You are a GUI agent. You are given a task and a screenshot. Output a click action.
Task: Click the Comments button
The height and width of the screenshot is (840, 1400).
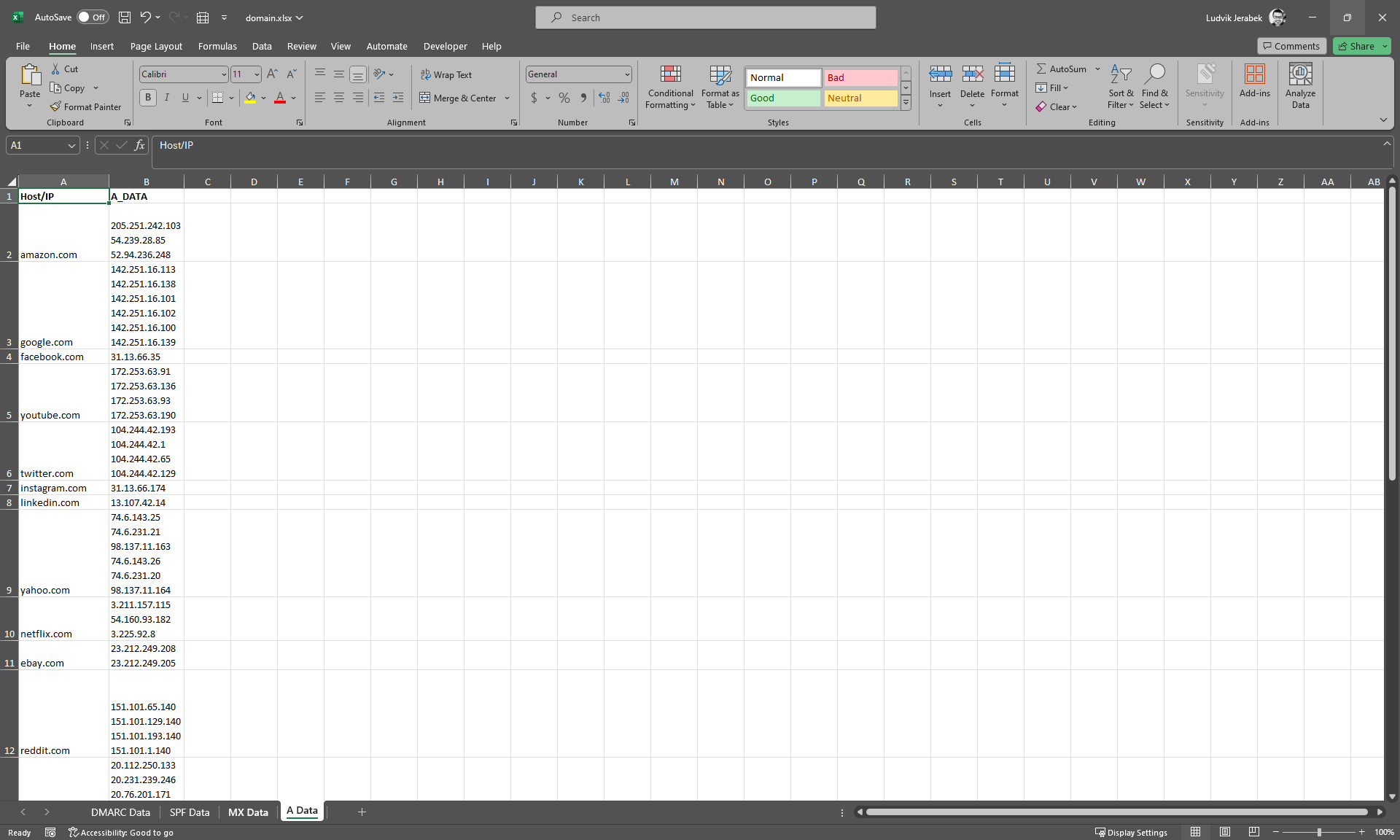1291,46
